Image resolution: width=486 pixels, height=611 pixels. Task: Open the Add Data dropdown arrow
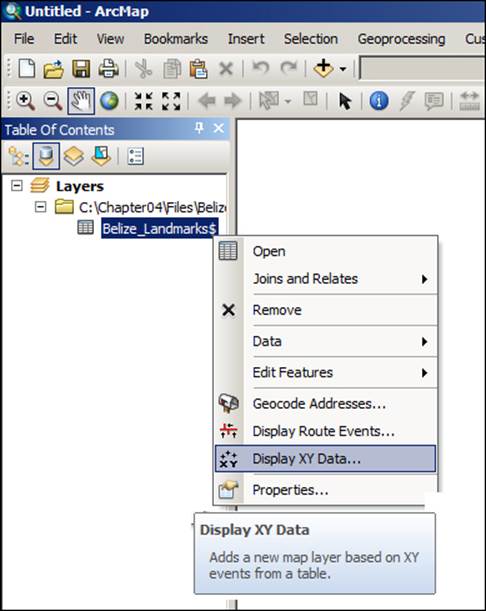click(x=343, y=69)
